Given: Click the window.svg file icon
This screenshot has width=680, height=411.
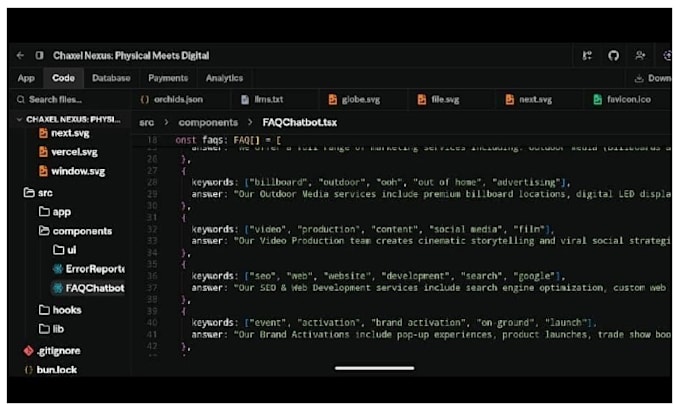Looking at the screenshot, I should point(43,171).
